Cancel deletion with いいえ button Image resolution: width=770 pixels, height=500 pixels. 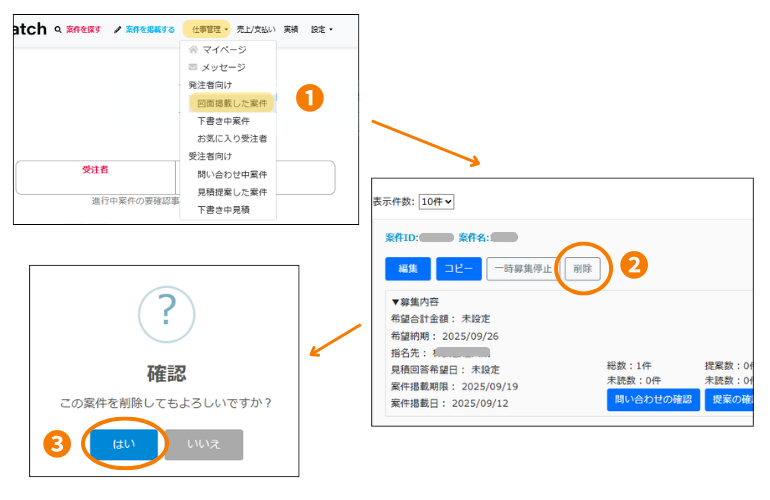pos(204,444)
